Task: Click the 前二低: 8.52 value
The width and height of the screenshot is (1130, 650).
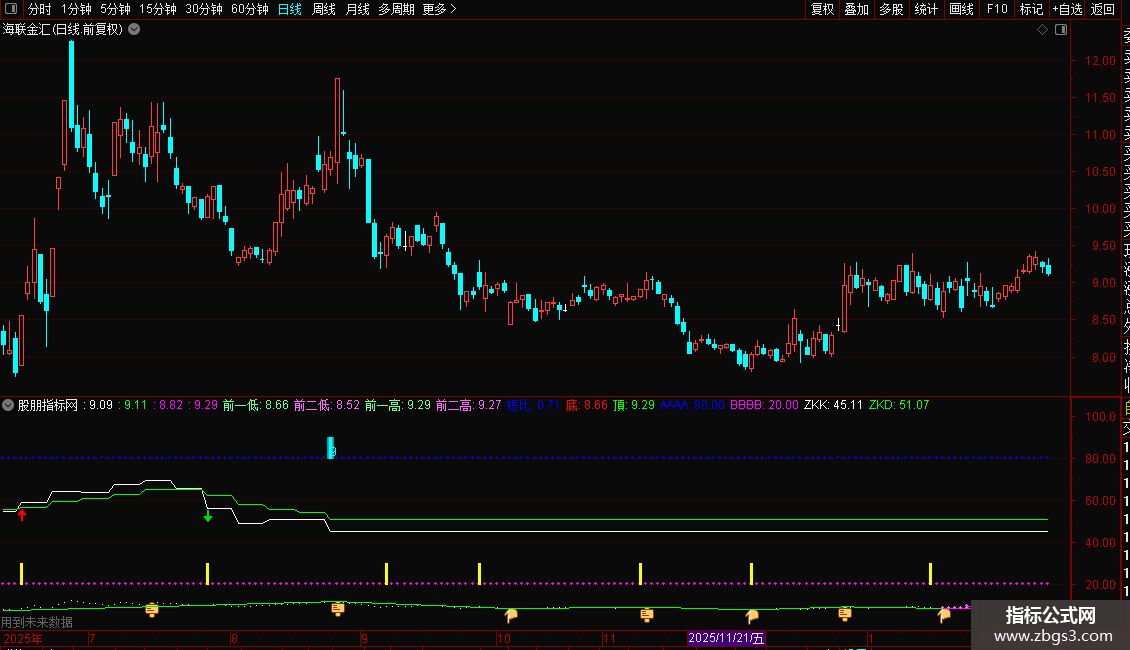Action: [x=326, y=405]
